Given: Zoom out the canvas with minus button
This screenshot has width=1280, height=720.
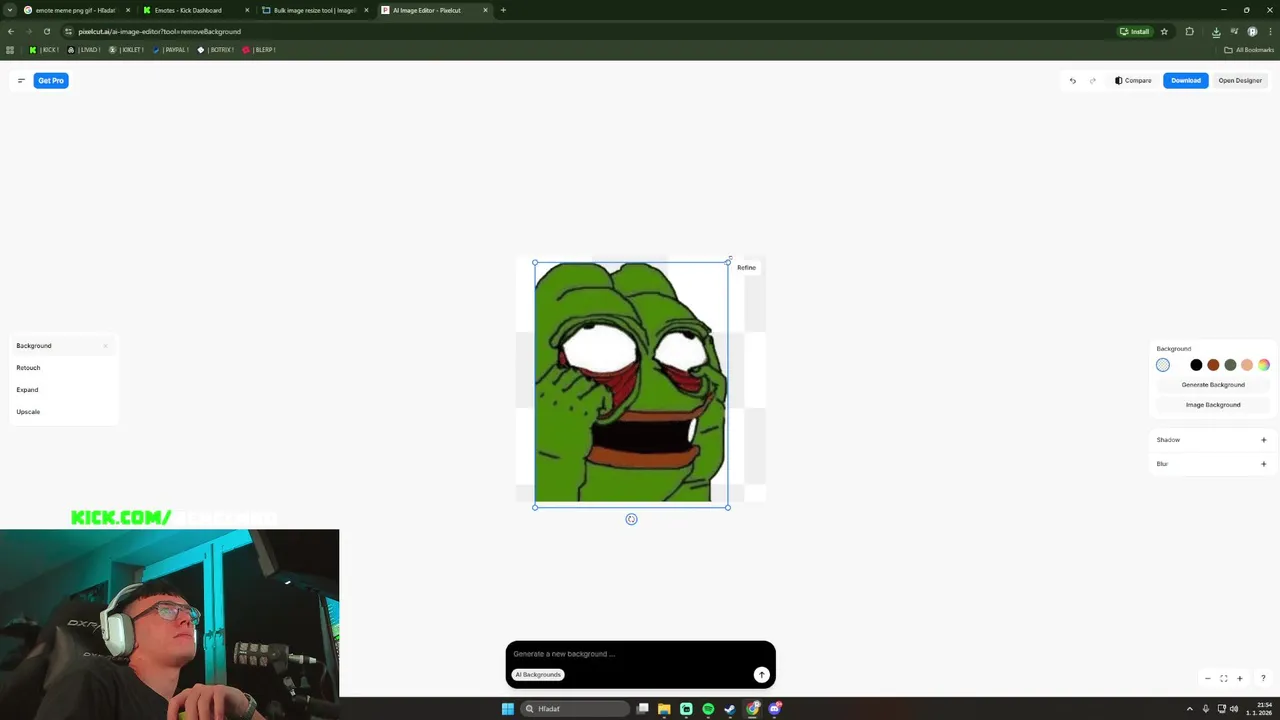Looking at the screenshot, I should [x=1208, y=678].
